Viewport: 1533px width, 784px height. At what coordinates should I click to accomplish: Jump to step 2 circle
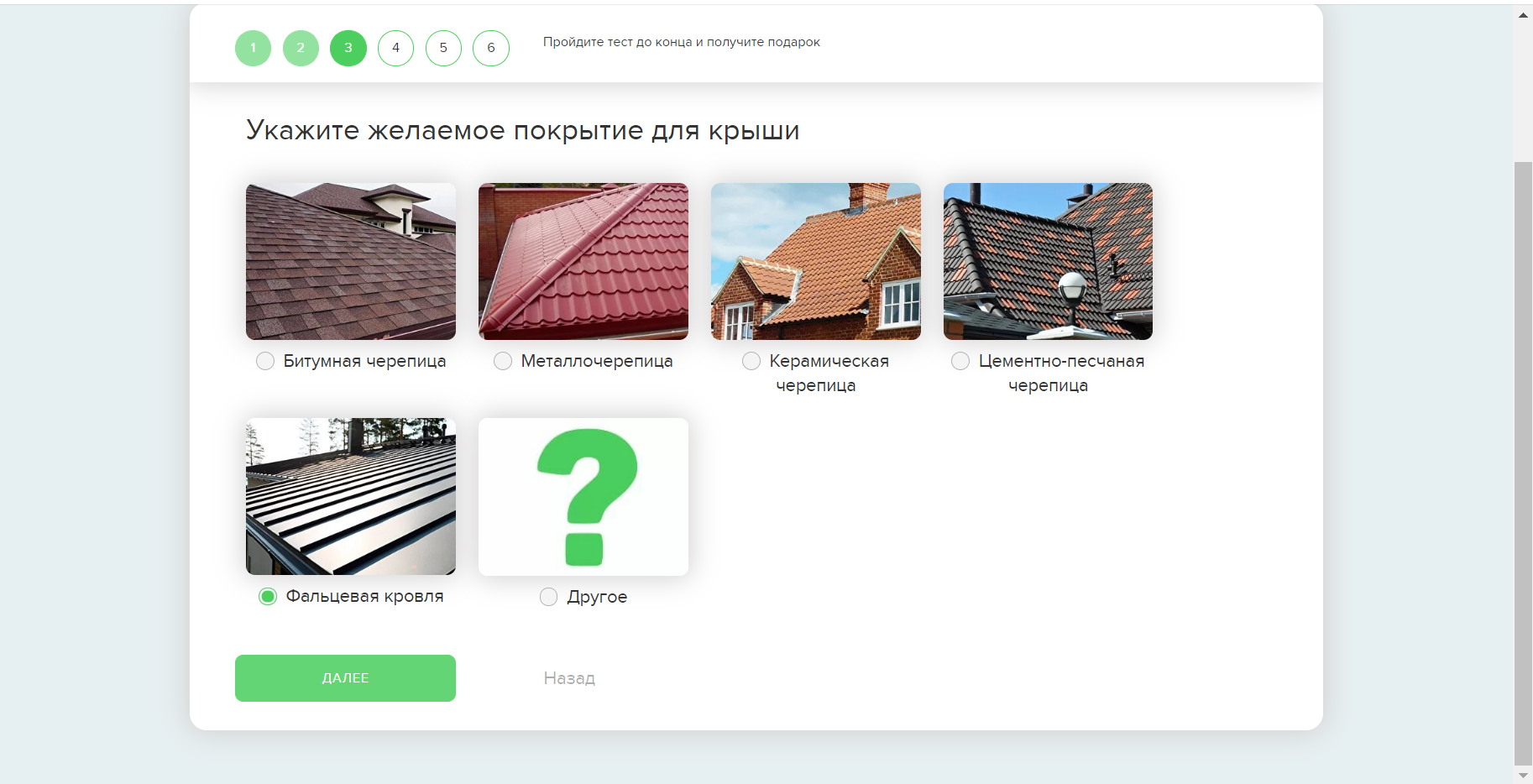(301, 48)
